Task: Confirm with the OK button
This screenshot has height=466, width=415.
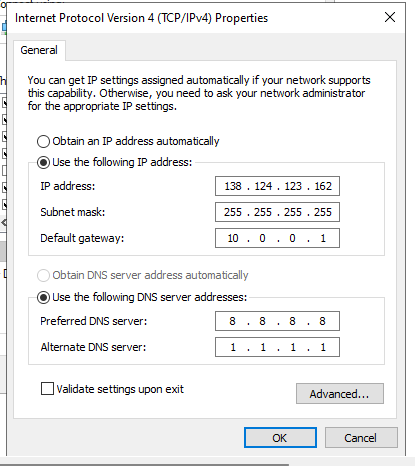Action: tap(280, 438)
